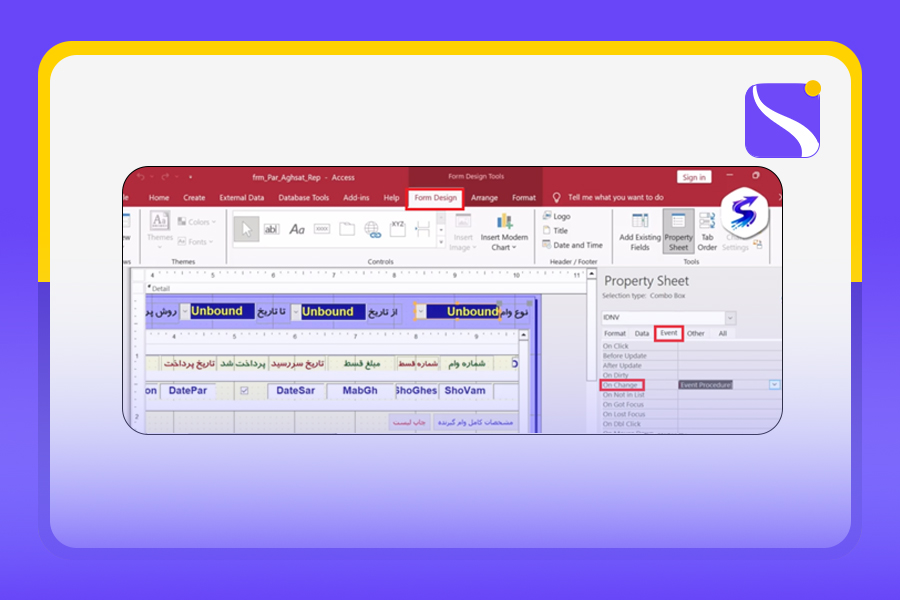Switch to the Home ribbon tab
Image resolution: width=900 pixels, height=600 pixels.
coord(159,198)
